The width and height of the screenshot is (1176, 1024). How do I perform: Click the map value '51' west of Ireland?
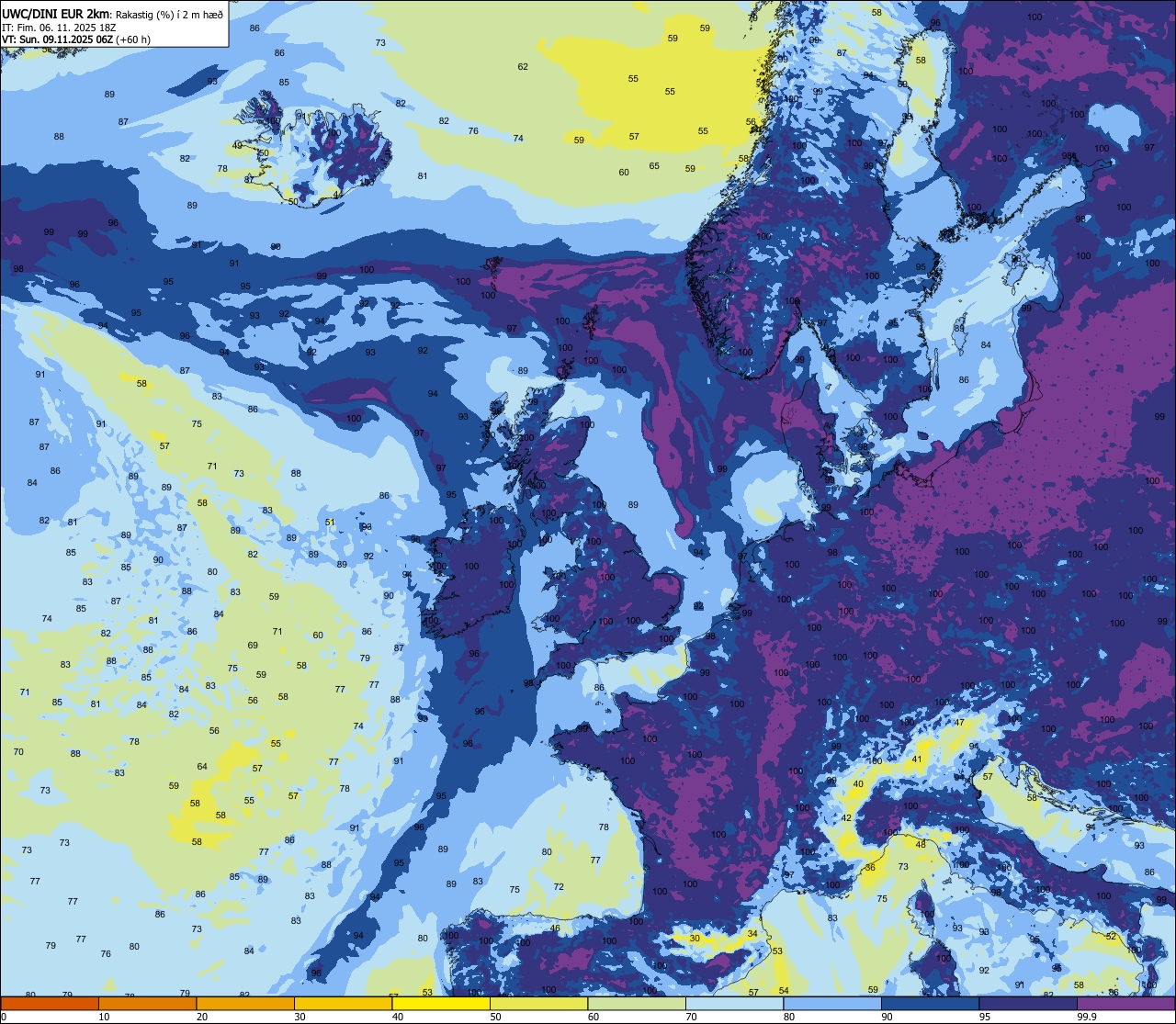[330, 522]
